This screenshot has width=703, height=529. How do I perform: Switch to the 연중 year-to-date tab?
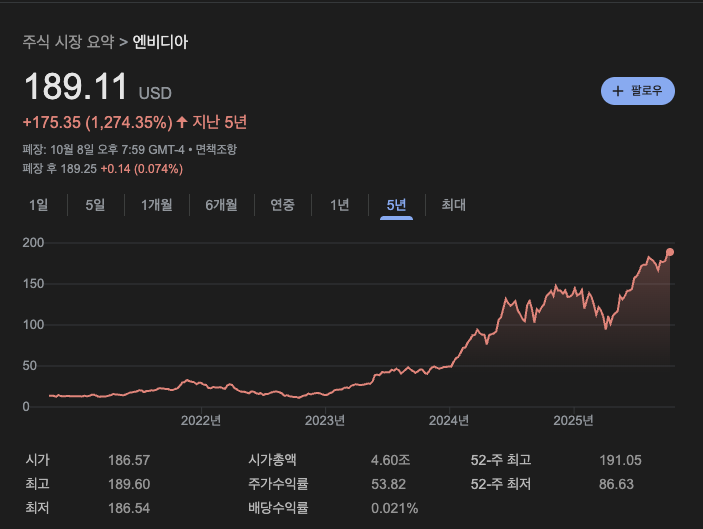[282, 205]
